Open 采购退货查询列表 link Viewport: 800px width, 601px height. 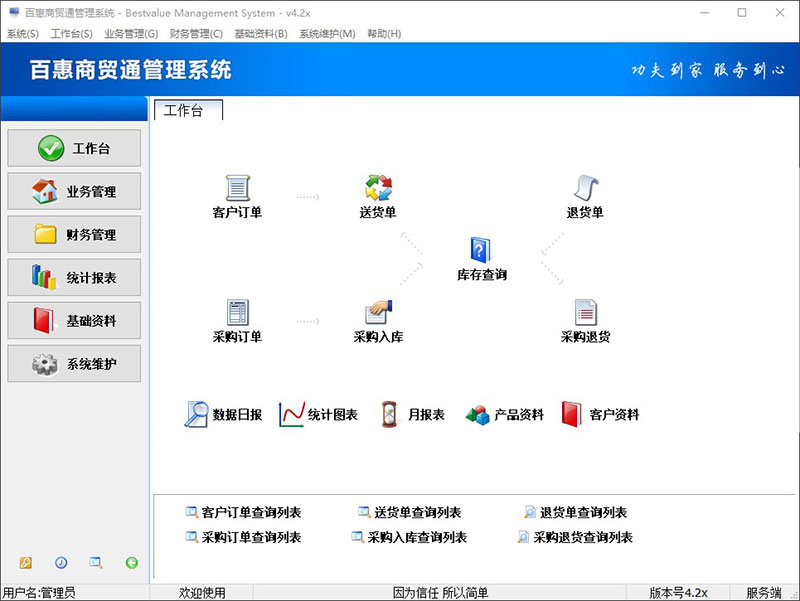click(575, 537)
